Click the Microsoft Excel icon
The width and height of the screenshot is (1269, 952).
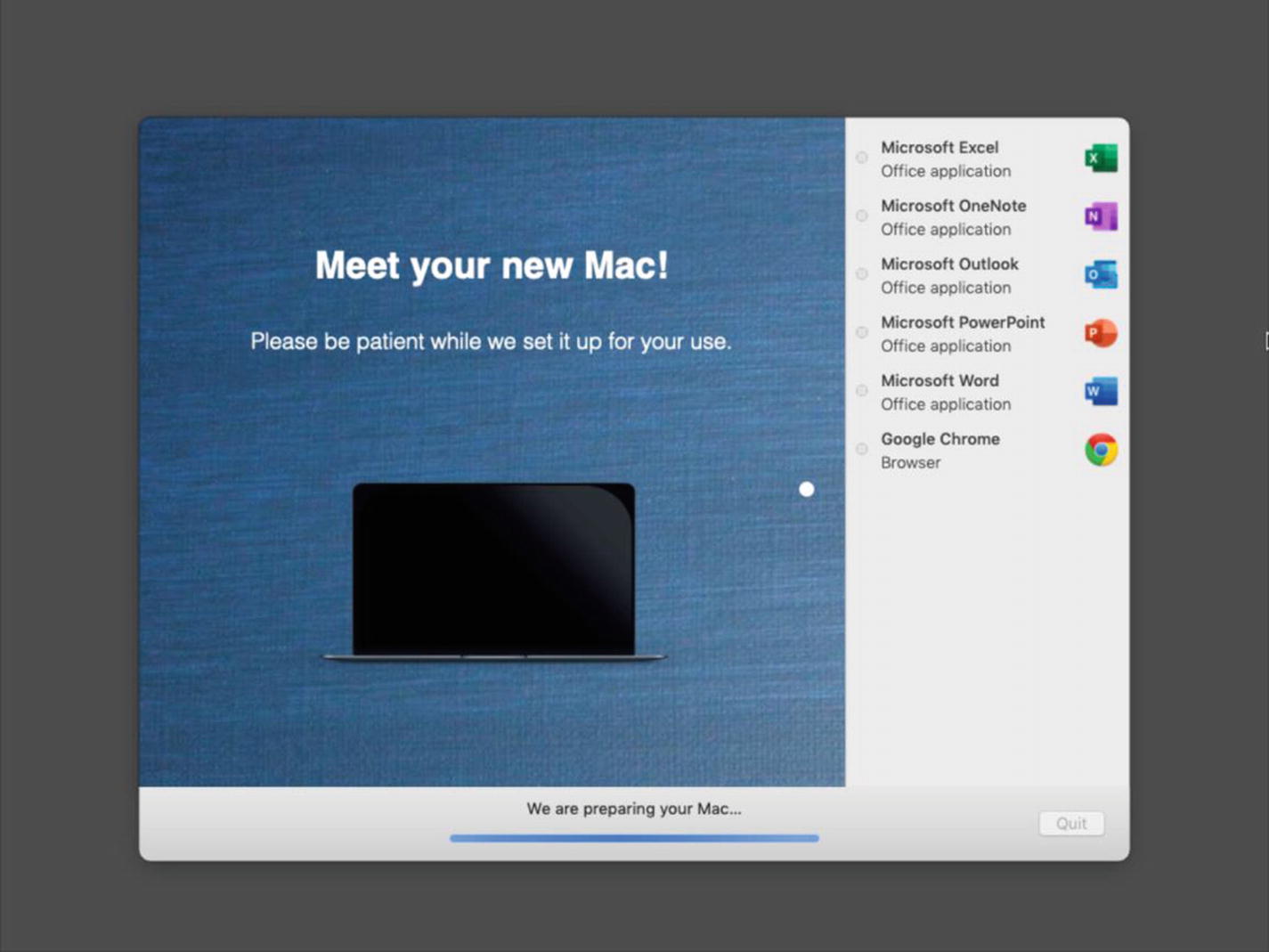click(1101, 157)
